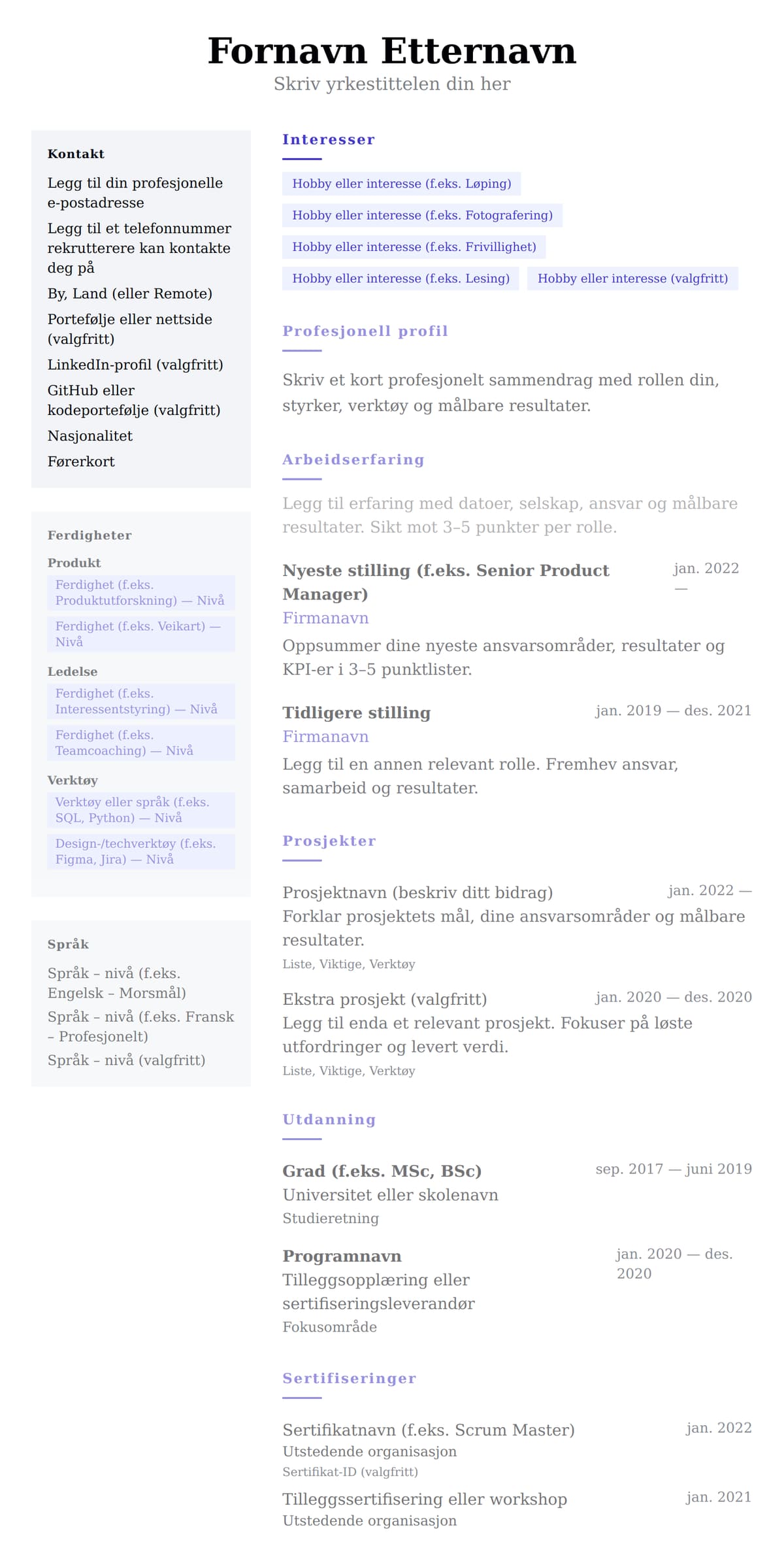This screenshot has width=784, height=1563.
Task: Select the Fotografering interest tag
Action: [422, 215]
